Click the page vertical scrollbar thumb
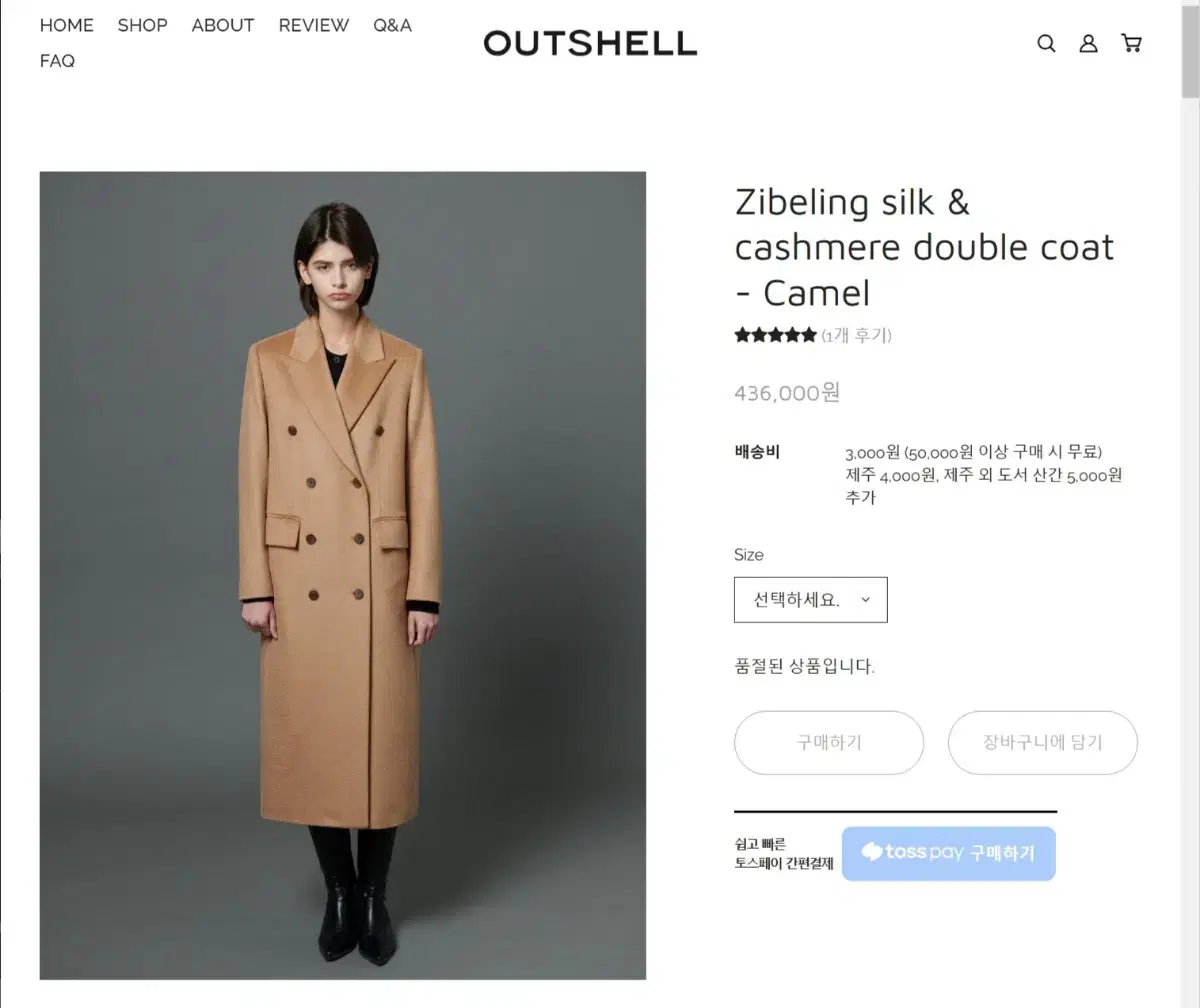The width and height of the screenshot is (1200, 1008). tap(1190, 50)
